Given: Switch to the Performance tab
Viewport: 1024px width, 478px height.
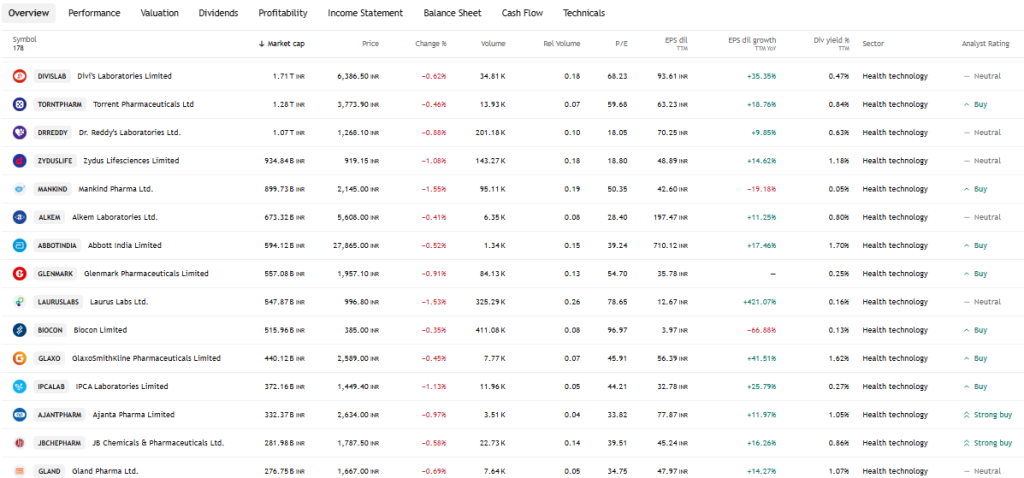Looking at the screenshot, I should pyautogui.click(x=94, y=13).
